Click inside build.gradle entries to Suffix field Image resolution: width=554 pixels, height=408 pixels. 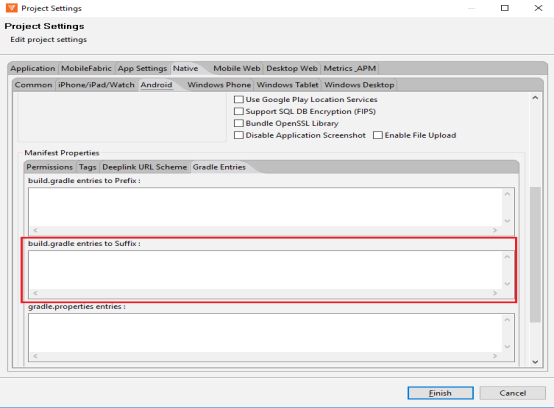[265, 270]
